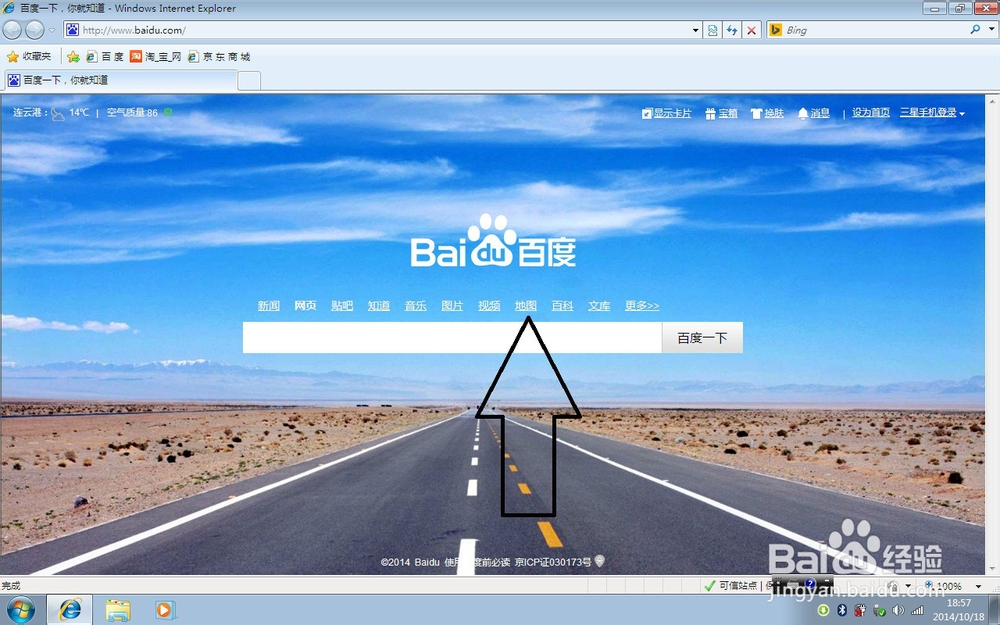The width and height of the screenshot is (1000, 625).
Task: Stop page loading with the red X icon
Action: (752, 30)
